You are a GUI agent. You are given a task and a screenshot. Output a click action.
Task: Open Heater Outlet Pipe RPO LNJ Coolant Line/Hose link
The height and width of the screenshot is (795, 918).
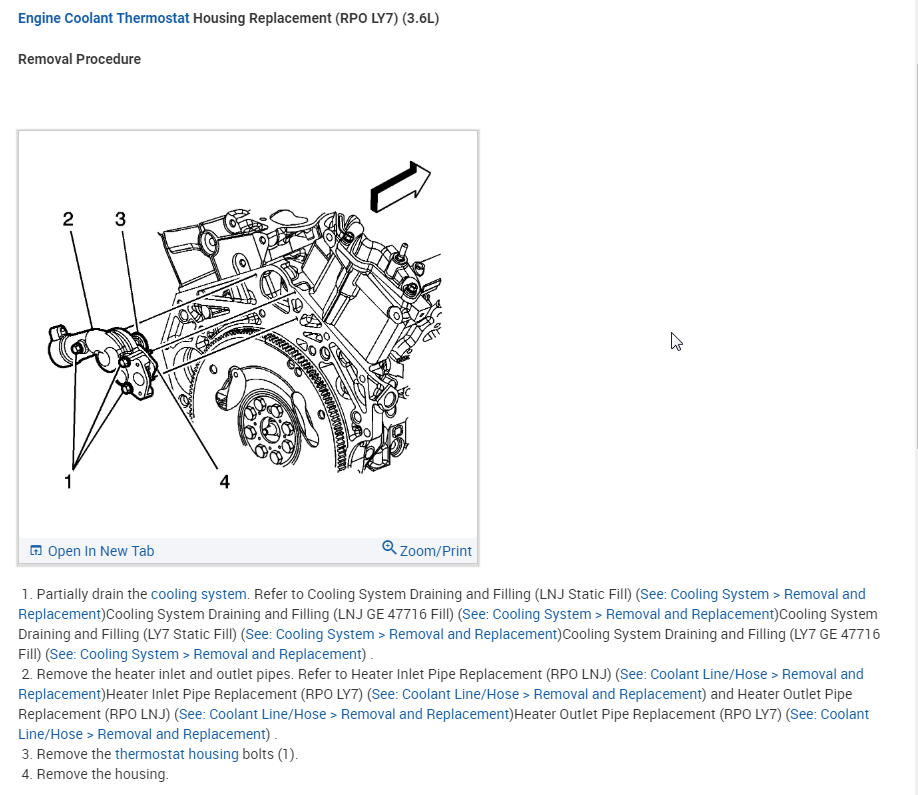coord(344,714)
